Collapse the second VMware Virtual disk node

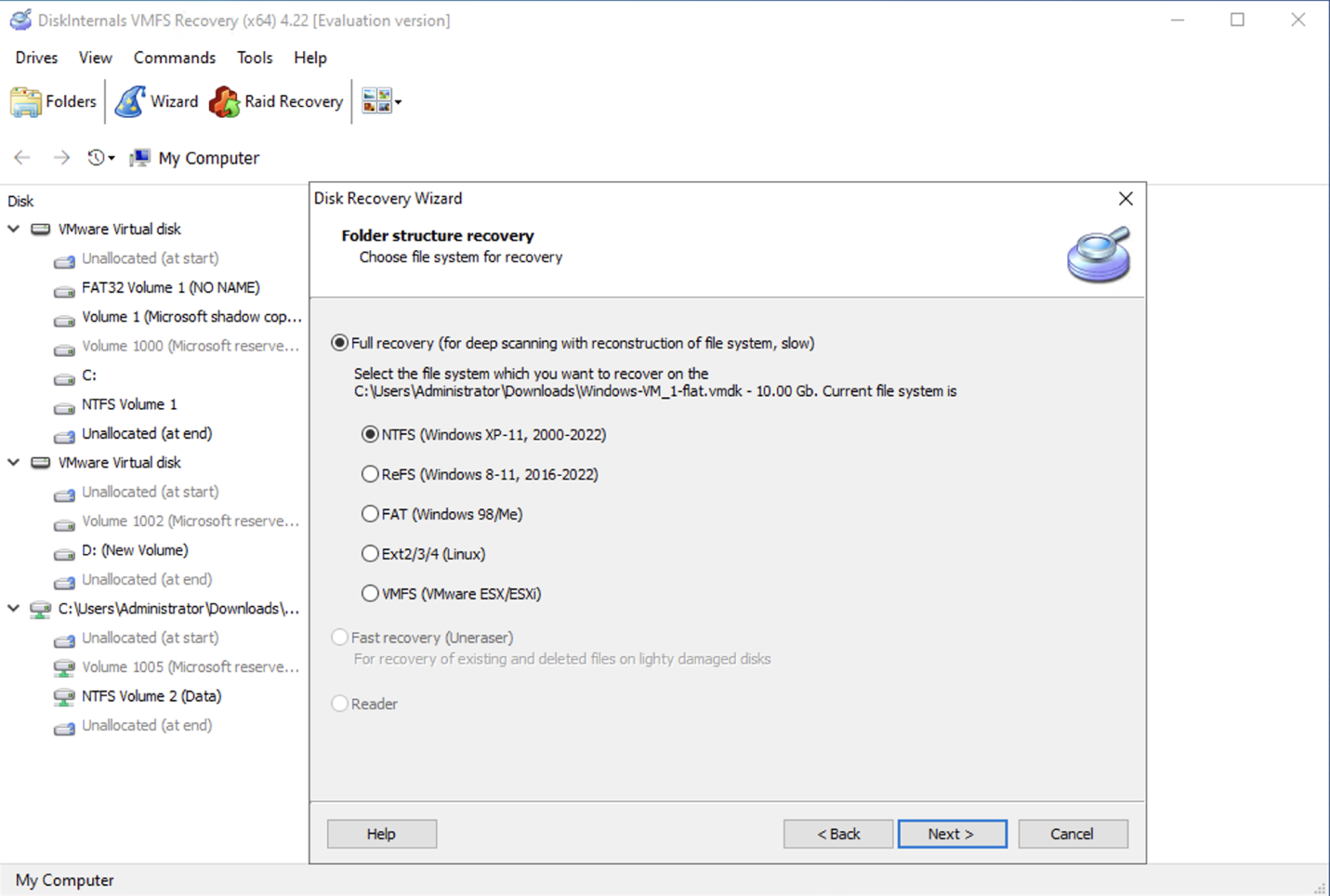click(x=14, y=462)
